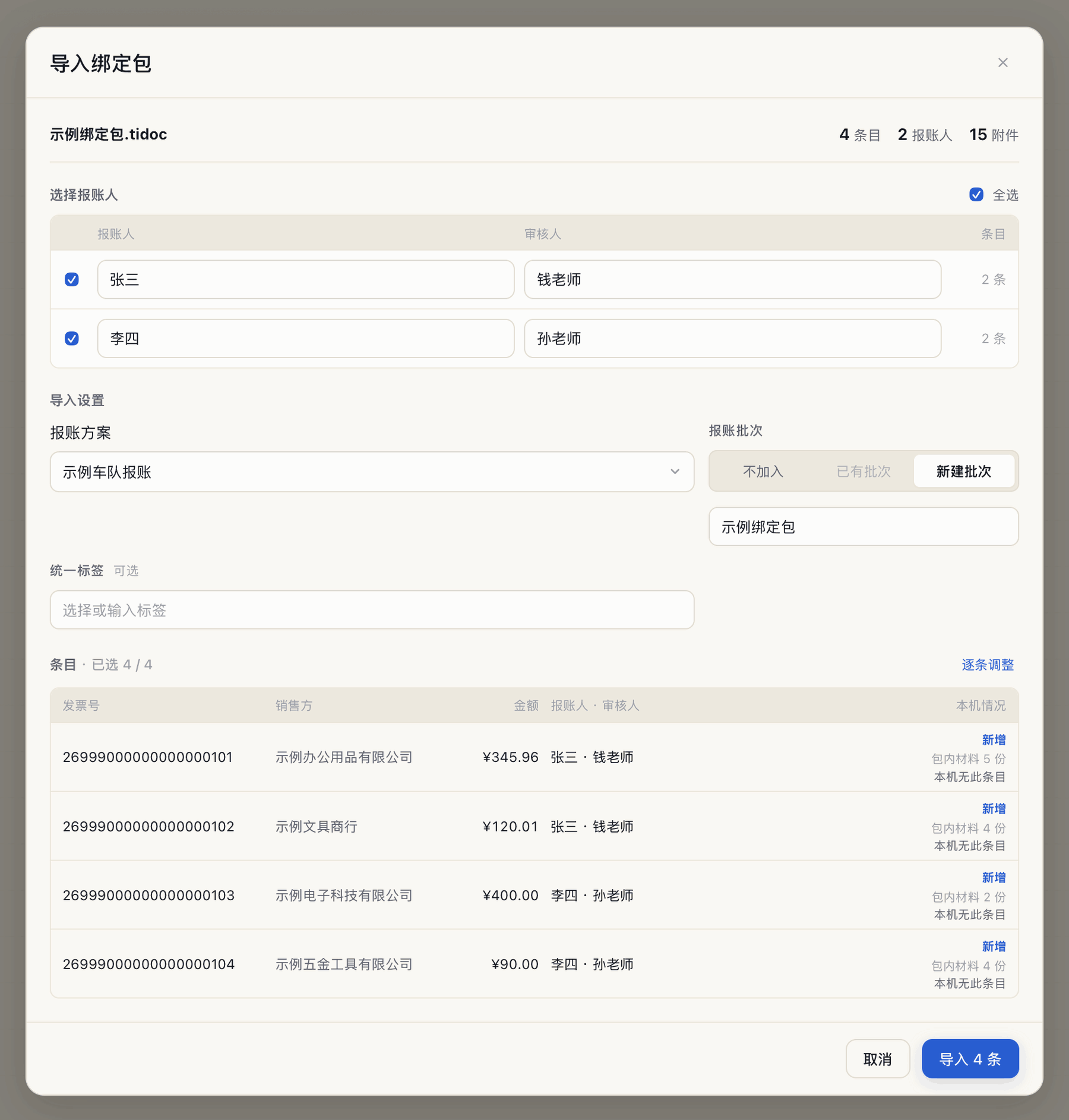This screenshot has height=1120, width=1069.
Task: Select invoice row 26999000000000000103
Action: pyautogui.click(x=534, y=895)
